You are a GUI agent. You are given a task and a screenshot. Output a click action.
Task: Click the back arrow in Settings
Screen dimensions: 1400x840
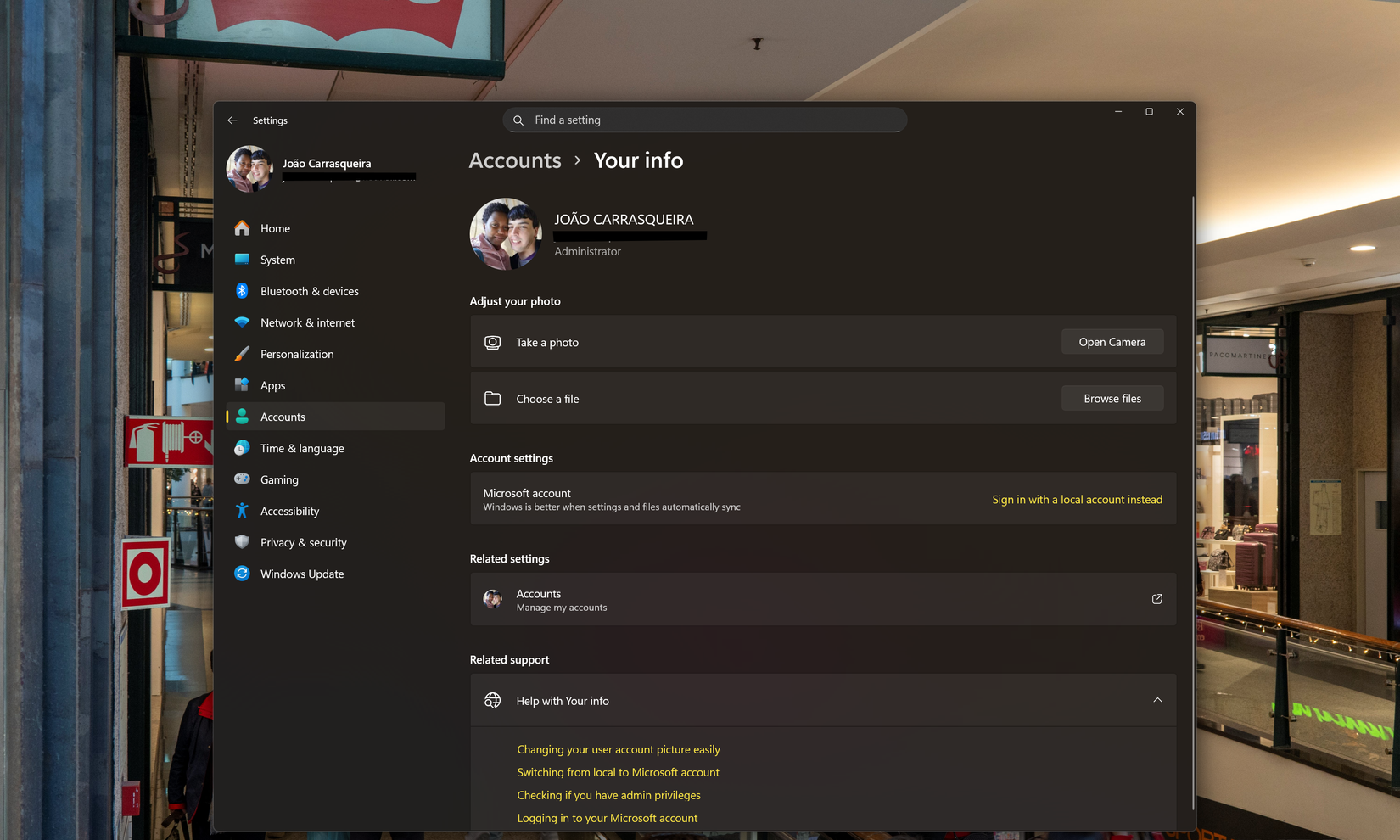(232, 120)
